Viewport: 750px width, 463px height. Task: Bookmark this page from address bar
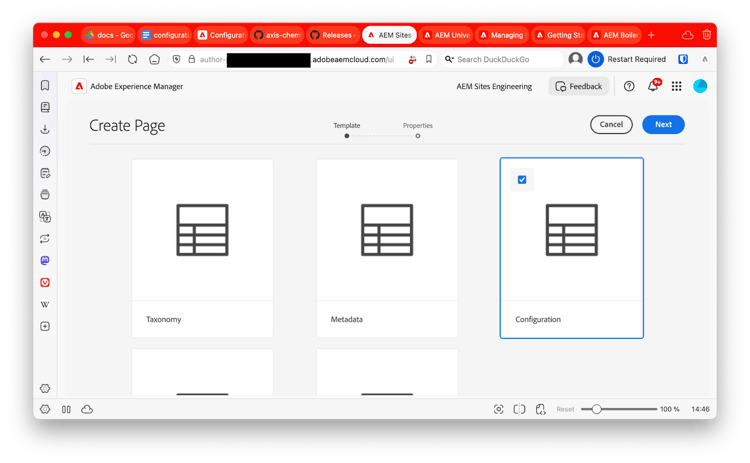click(x=429, y=59)
